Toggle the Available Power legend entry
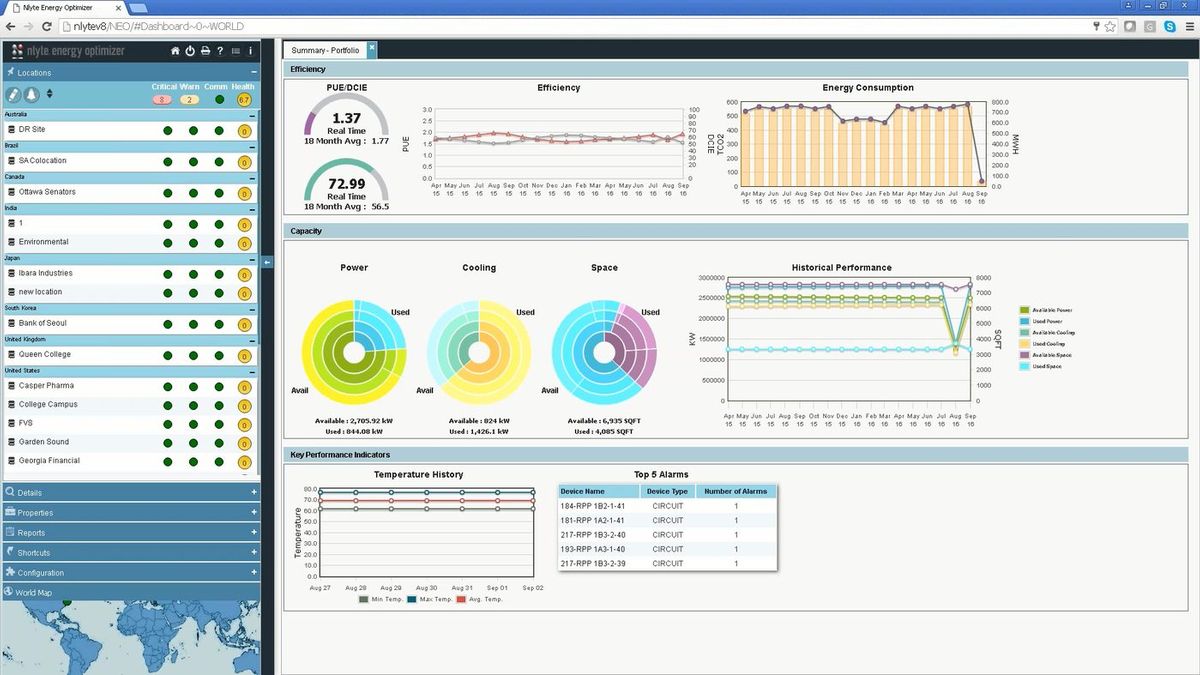The image size is (1200, 675). pos(1048,310)
